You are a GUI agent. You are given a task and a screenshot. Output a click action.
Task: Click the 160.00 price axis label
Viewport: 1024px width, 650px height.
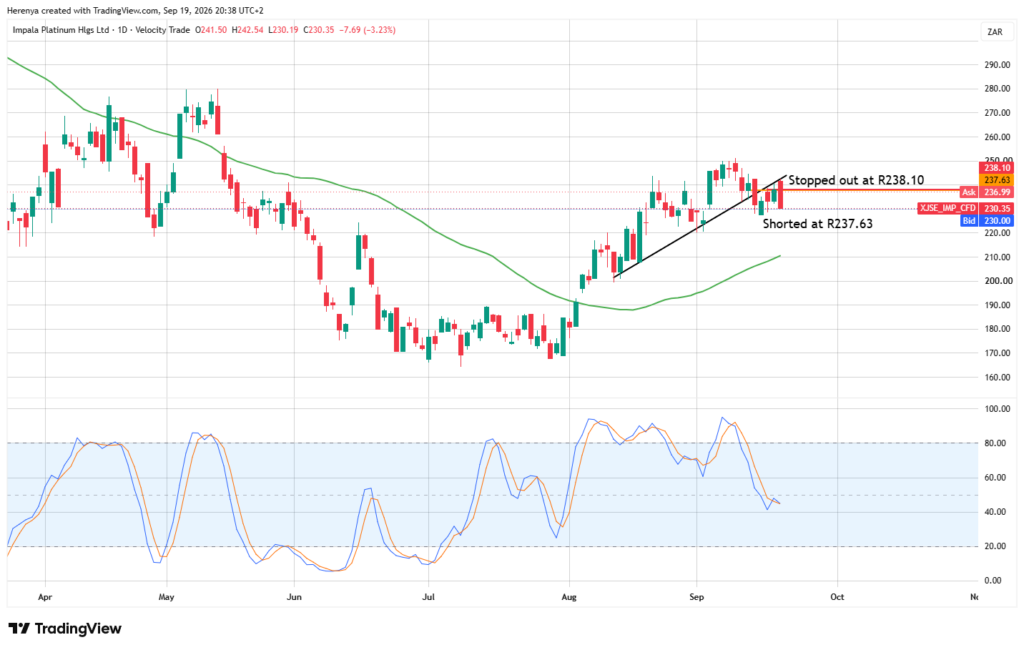[999, 378]
